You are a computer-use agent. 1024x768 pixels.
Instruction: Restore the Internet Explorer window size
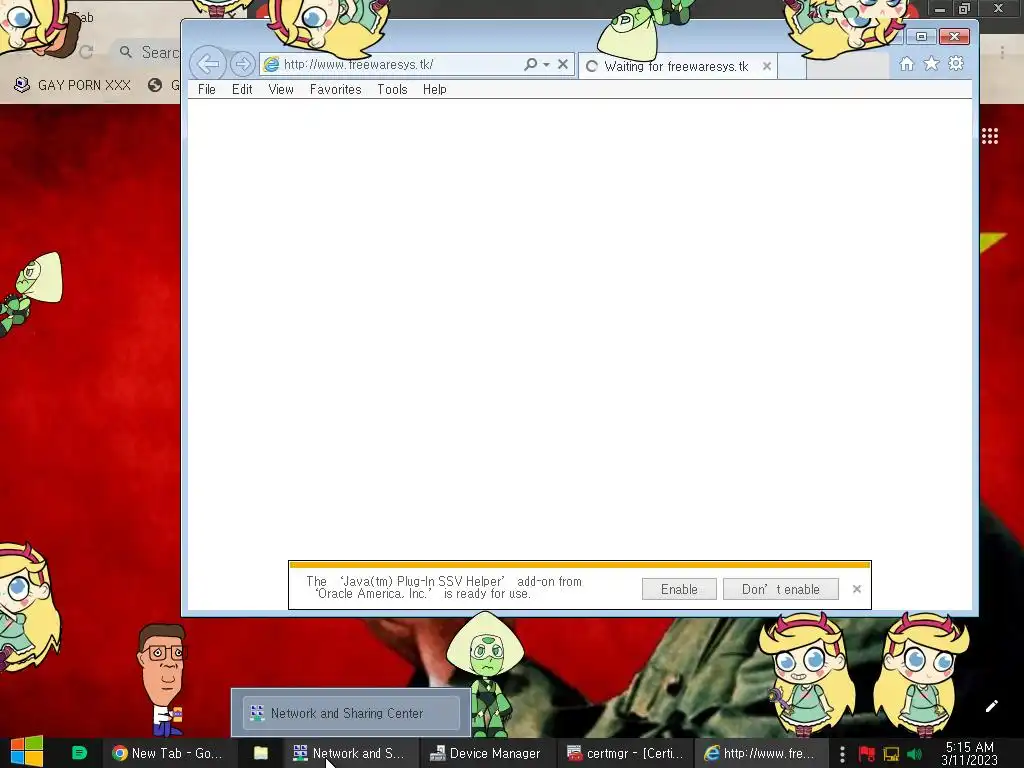tap(921, 37)
